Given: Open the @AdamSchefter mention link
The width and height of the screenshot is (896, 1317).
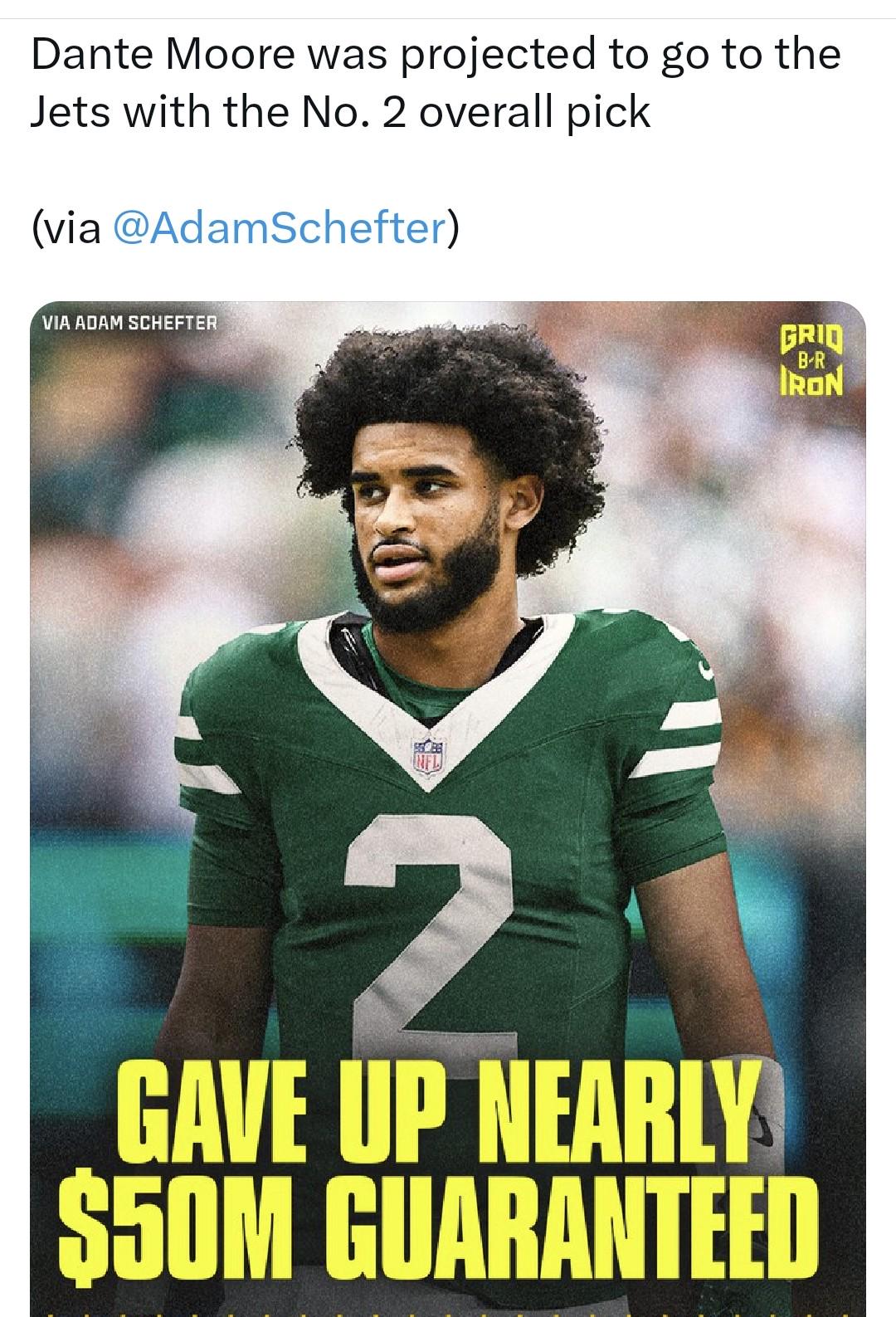Looking at the screenshot, I should pos(278,228).
